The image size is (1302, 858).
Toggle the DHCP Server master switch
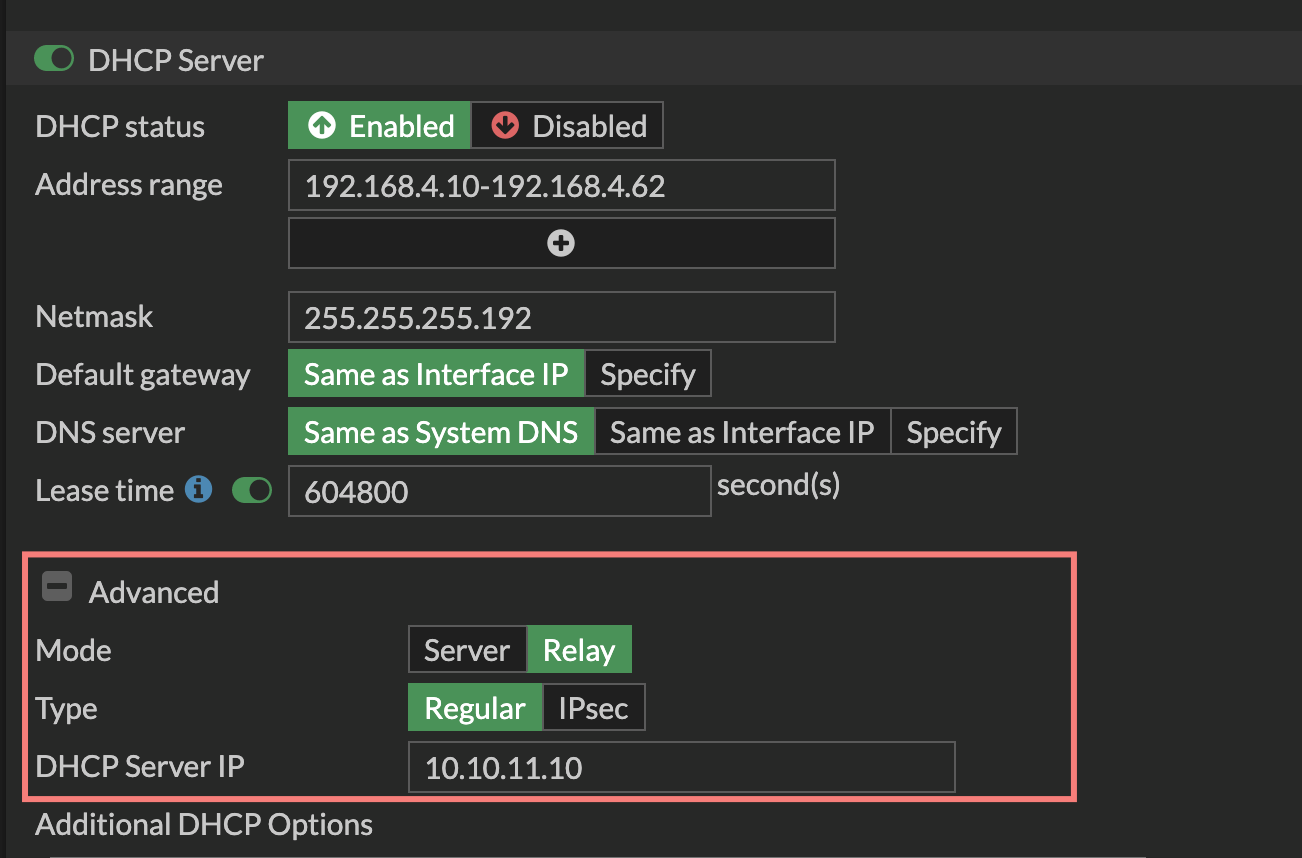coord(54,58)
